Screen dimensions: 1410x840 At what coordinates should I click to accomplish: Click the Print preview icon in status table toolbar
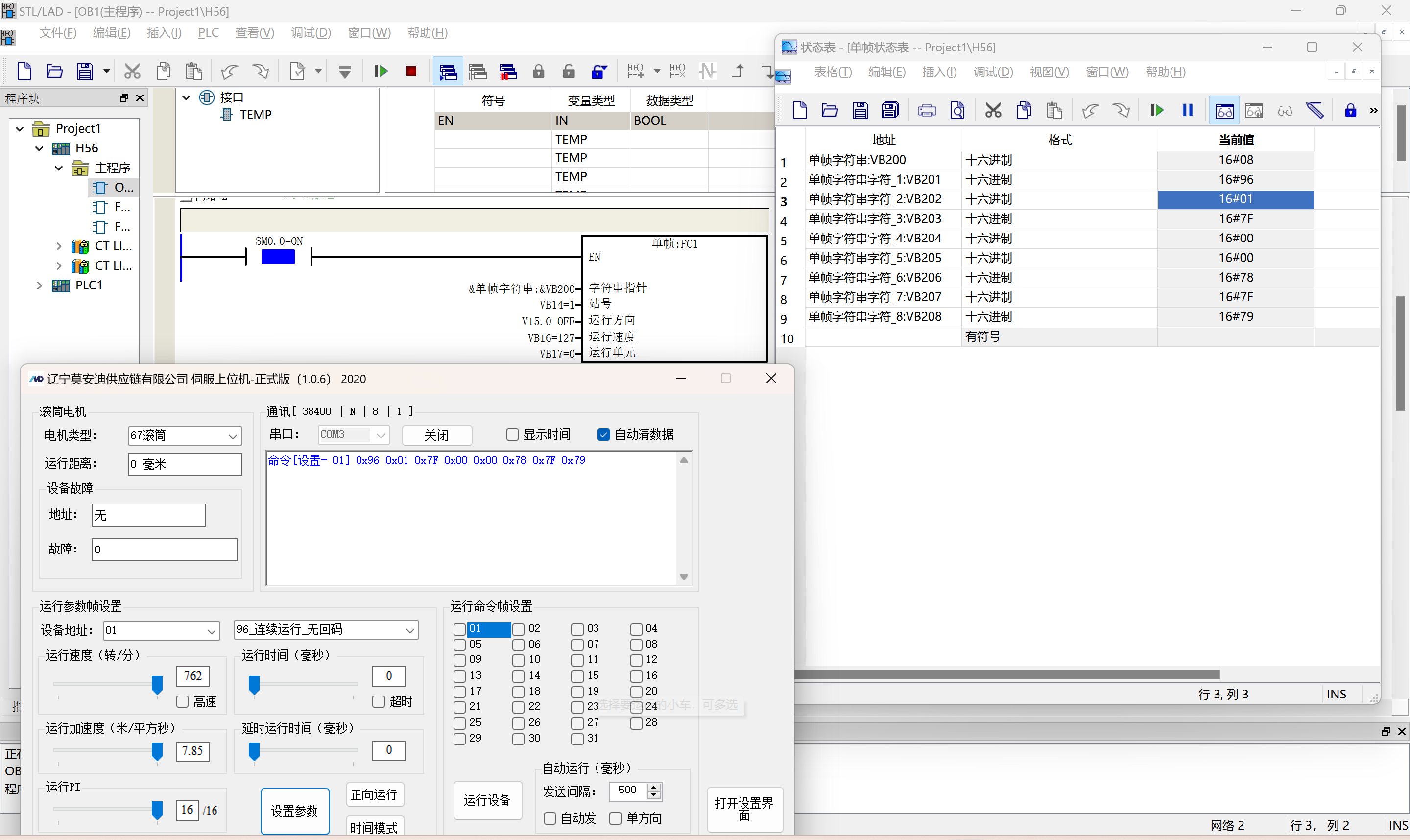pyautogui.click(x=957, y=110)
